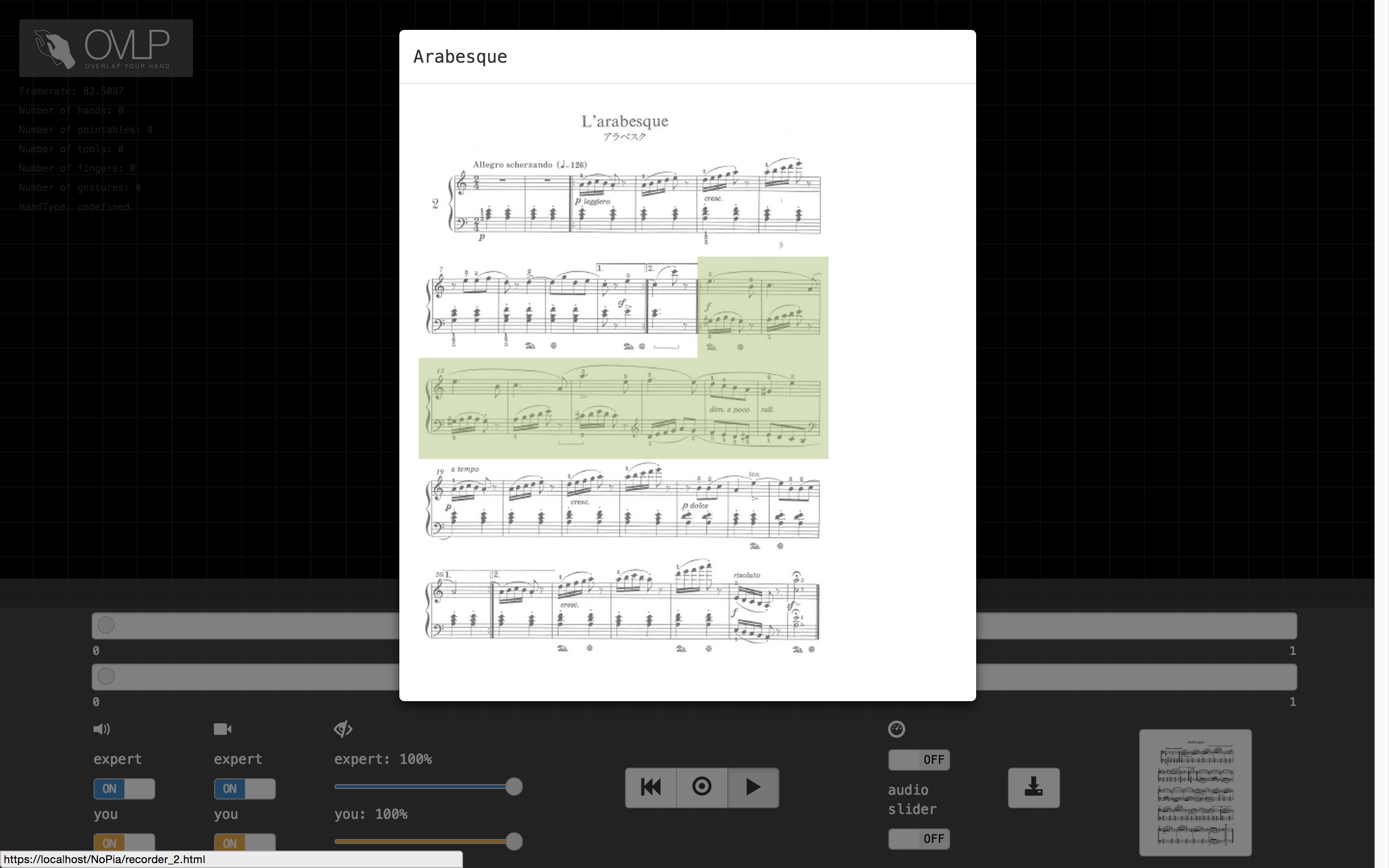Screen dimensions: 1389x868
Task: Open the Arabesque sheet music thumbnail
Action: [1195, 792]
